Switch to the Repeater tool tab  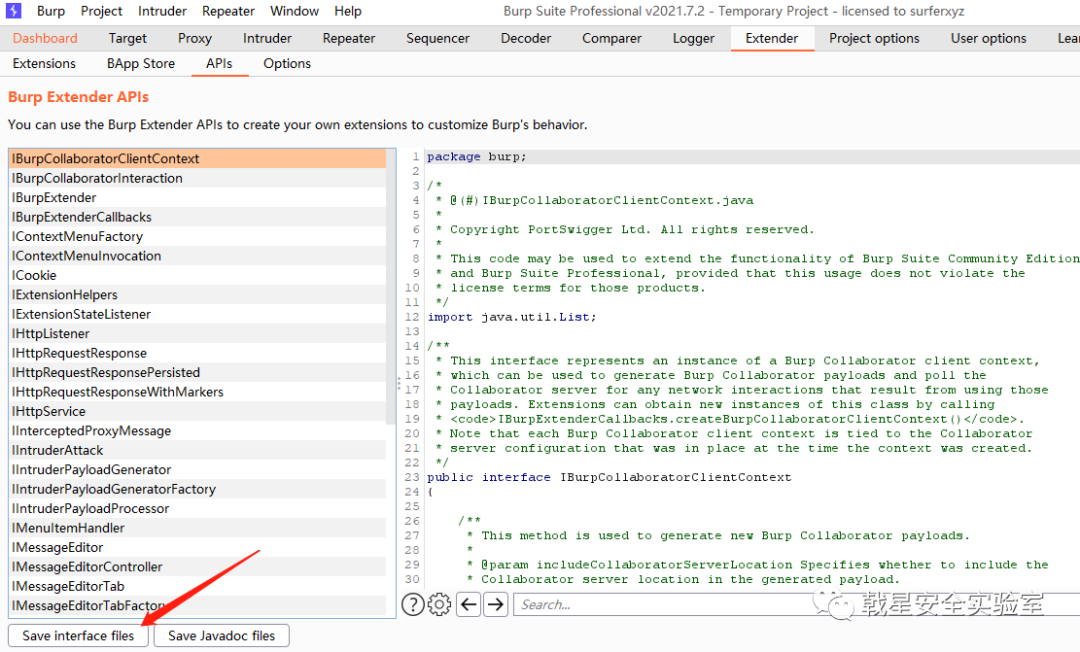coord(349,39)
